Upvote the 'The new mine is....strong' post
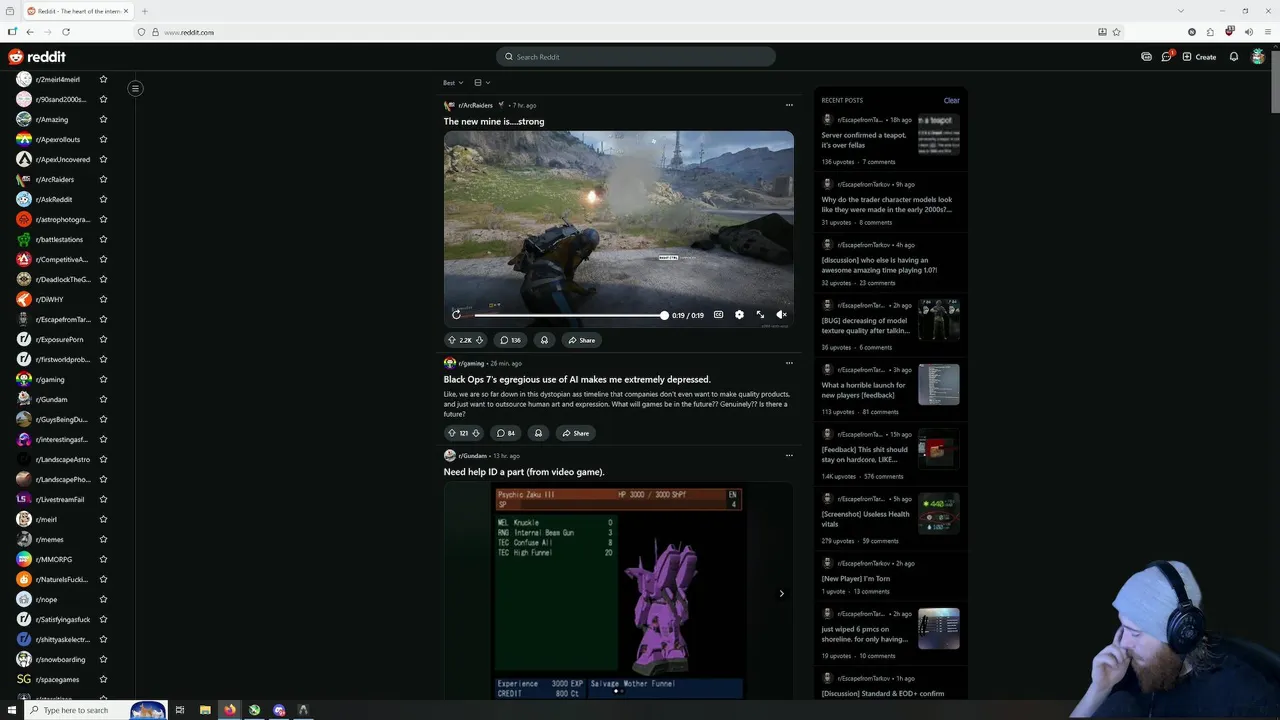The image size is (1280, 720). click(x=452, y=340)
